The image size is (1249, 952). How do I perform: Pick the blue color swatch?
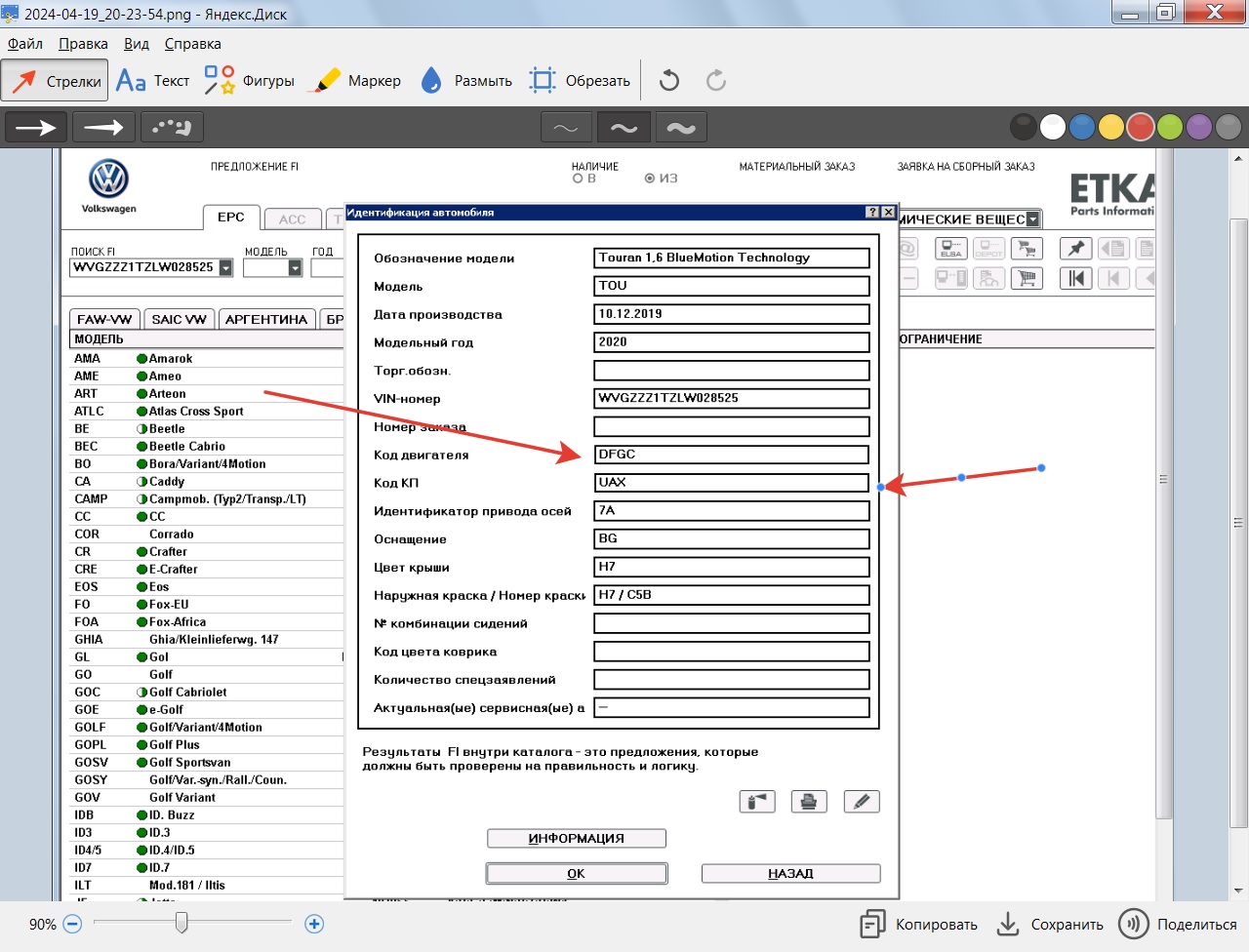pos(1082,127)
